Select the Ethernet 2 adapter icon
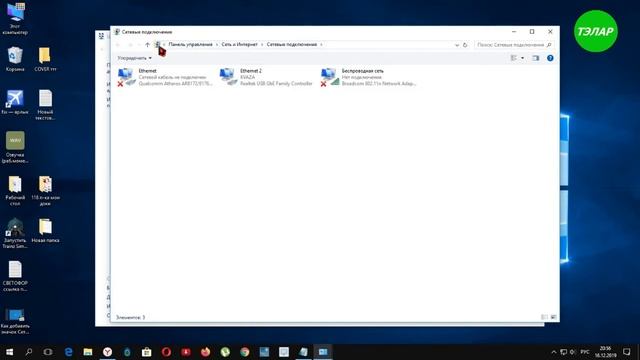640x360 pixels. click(228, 77)
